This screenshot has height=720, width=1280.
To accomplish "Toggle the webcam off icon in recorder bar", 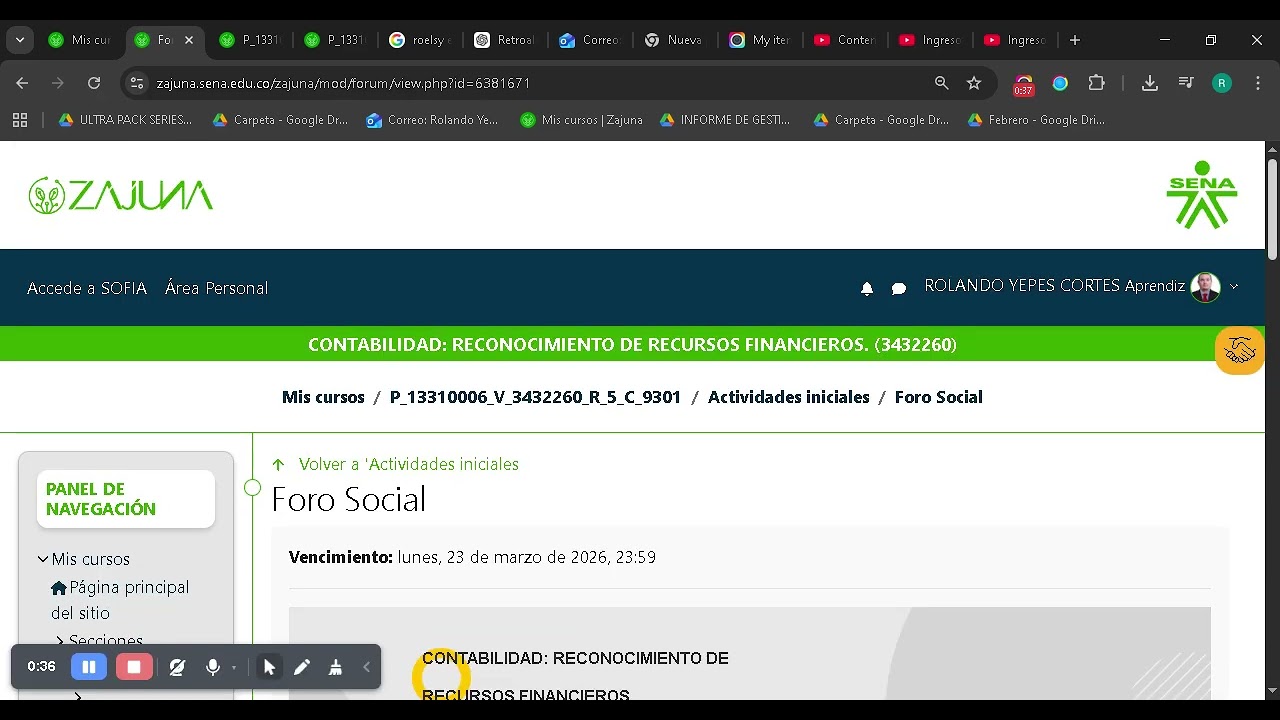I will pos(177,667).
